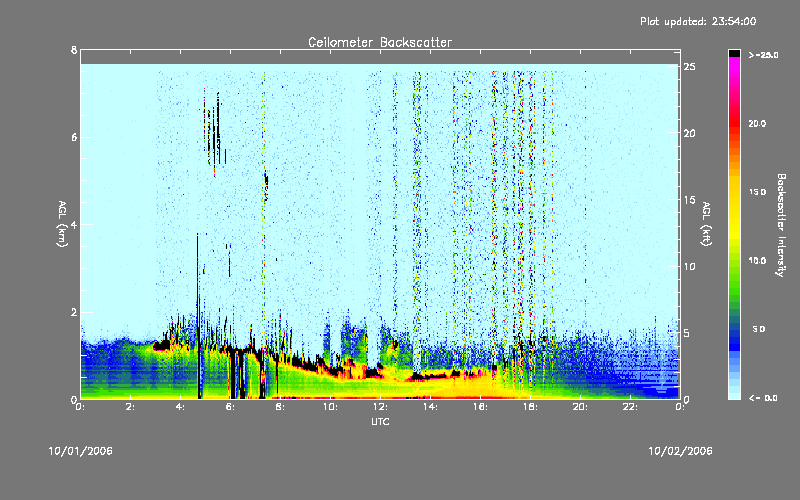Click the magenta band of the colorbar
Viewport: 800px width, 500px height.
734,66
